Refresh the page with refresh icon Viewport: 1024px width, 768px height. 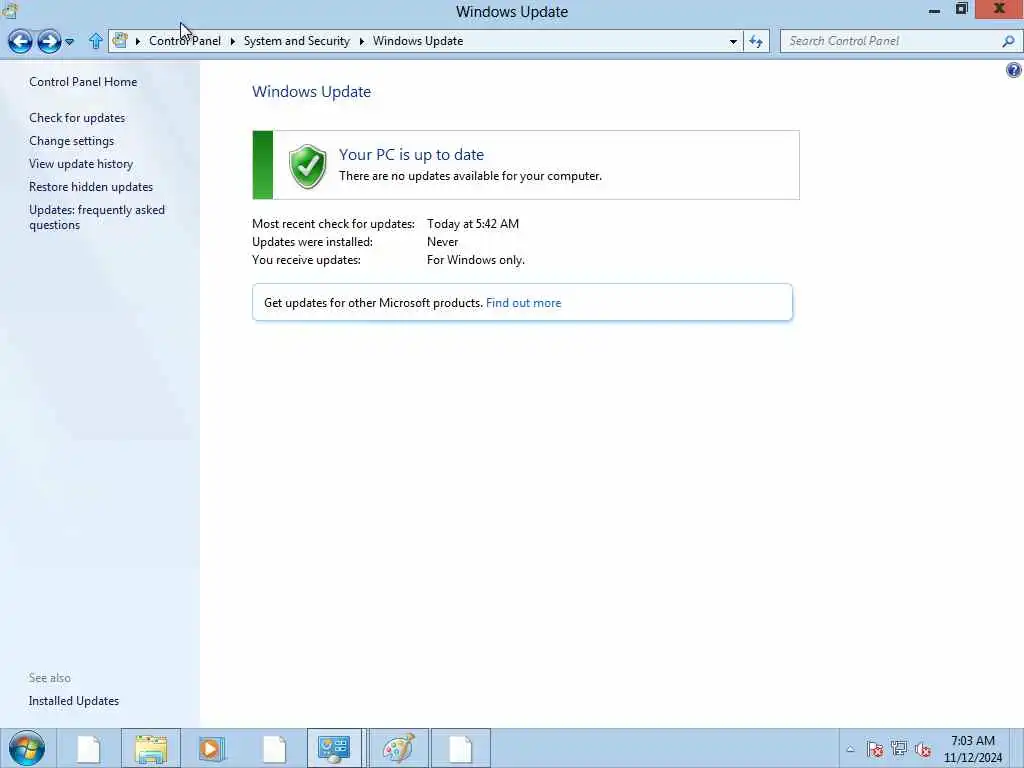pyautogui.click(x=756, y=41)
